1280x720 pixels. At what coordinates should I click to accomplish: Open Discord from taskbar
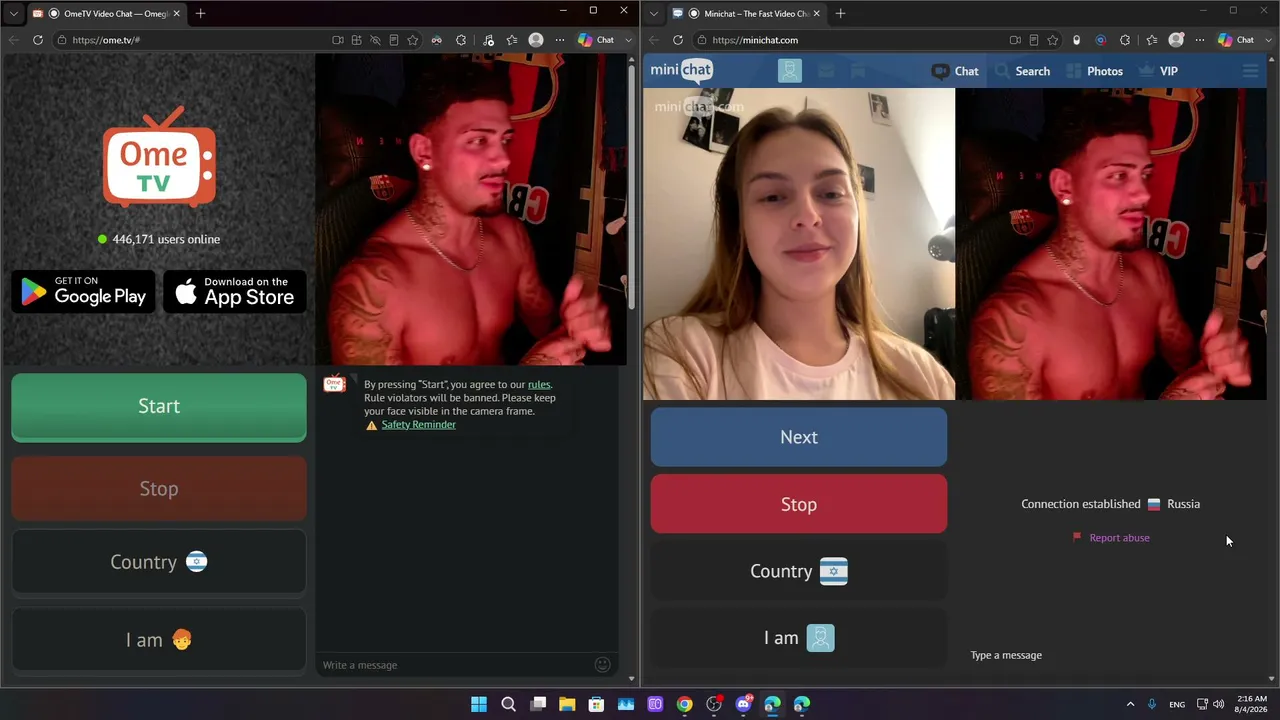pos(743,704)
